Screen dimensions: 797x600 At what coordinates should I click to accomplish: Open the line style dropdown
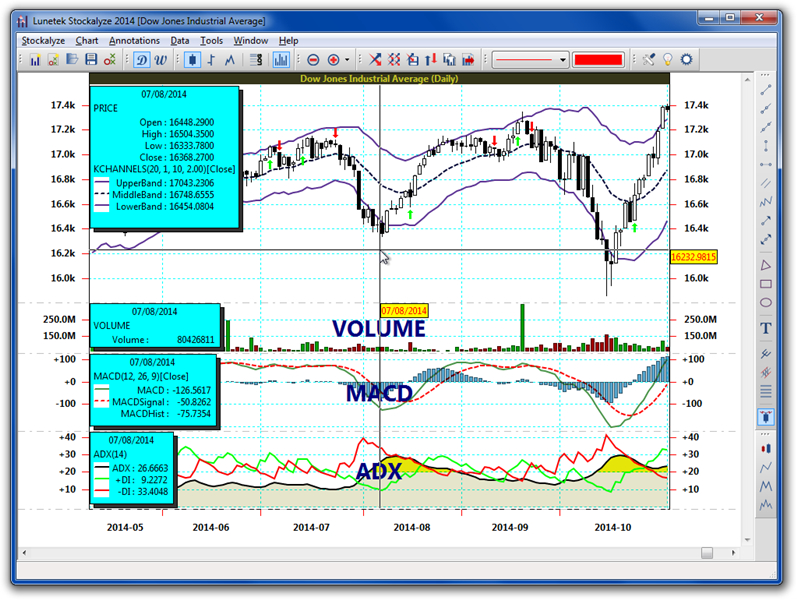tap(530, 60)
